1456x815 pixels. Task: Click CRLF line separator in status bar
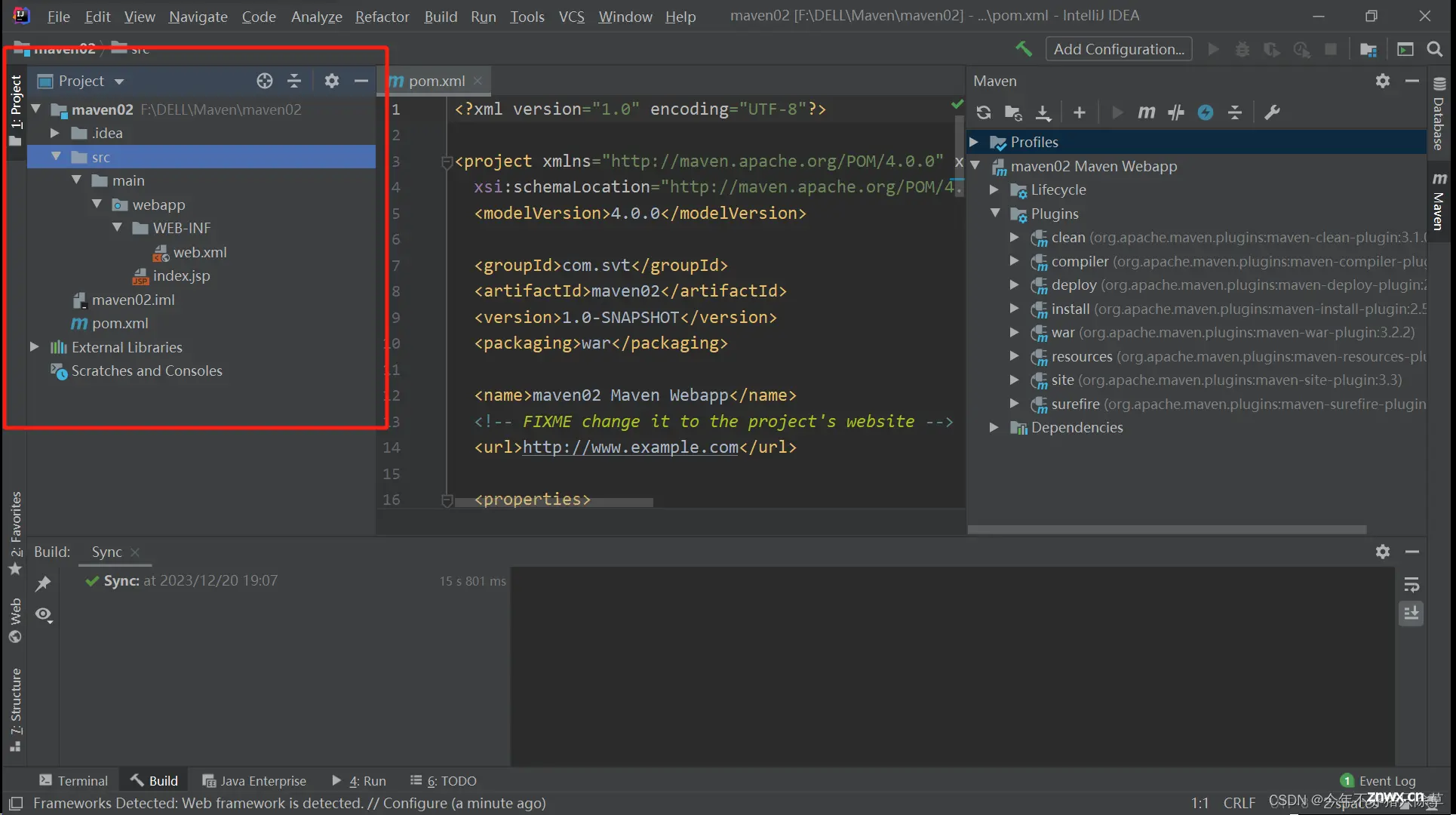pos(1239,803)
